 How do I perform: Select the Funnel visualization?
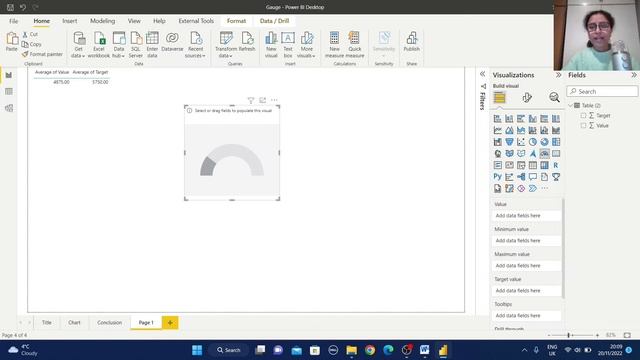[509, 142]
